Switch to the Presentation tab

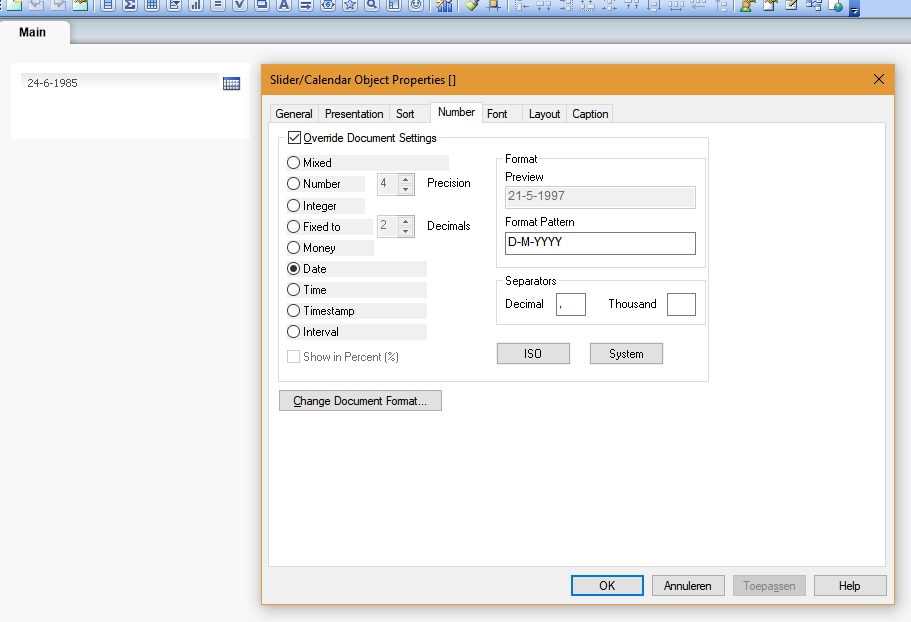pos(354,114)
